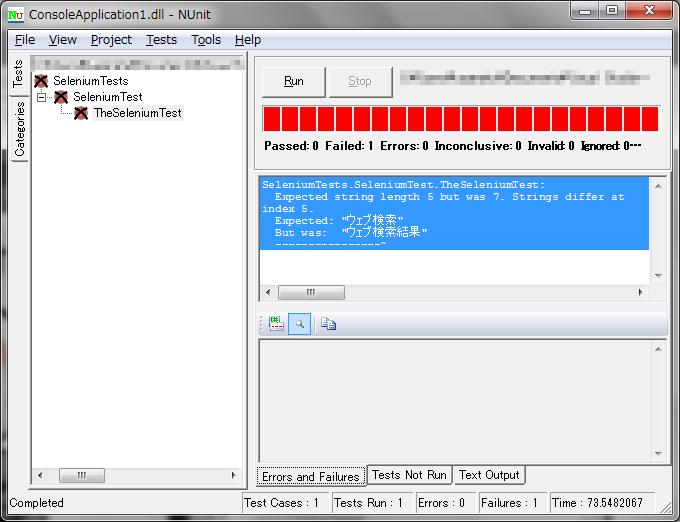
Task: Click the failed icon beside TheSeleniumTest
Action: [x=81, y=113]
